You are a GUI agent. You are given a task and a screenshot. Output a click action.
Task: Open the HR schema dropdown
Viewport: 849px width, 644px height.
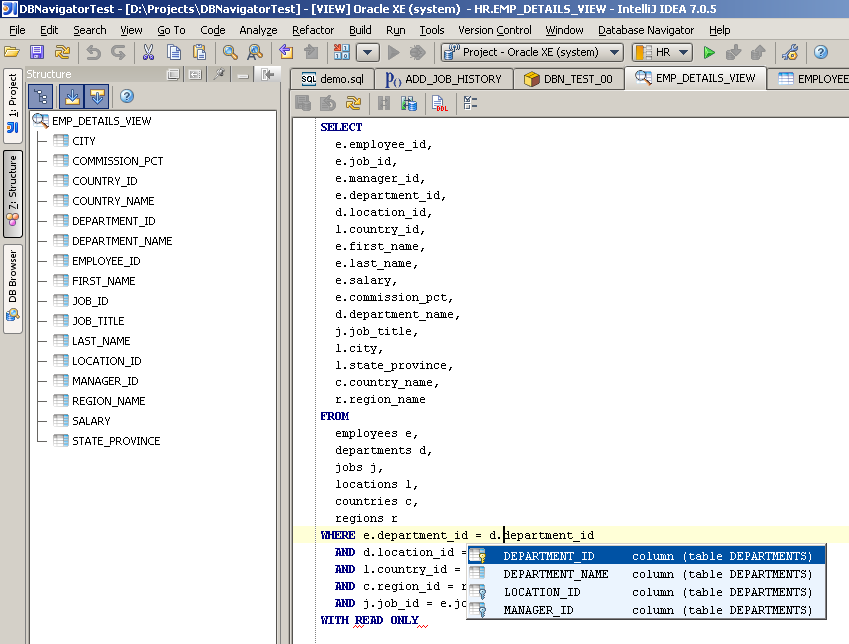(x=662, y=53)
